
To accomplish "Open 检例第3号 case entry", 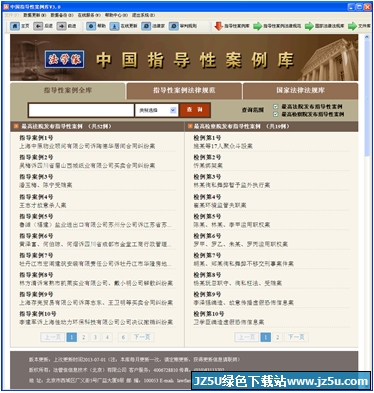I will tap(272, 181).
